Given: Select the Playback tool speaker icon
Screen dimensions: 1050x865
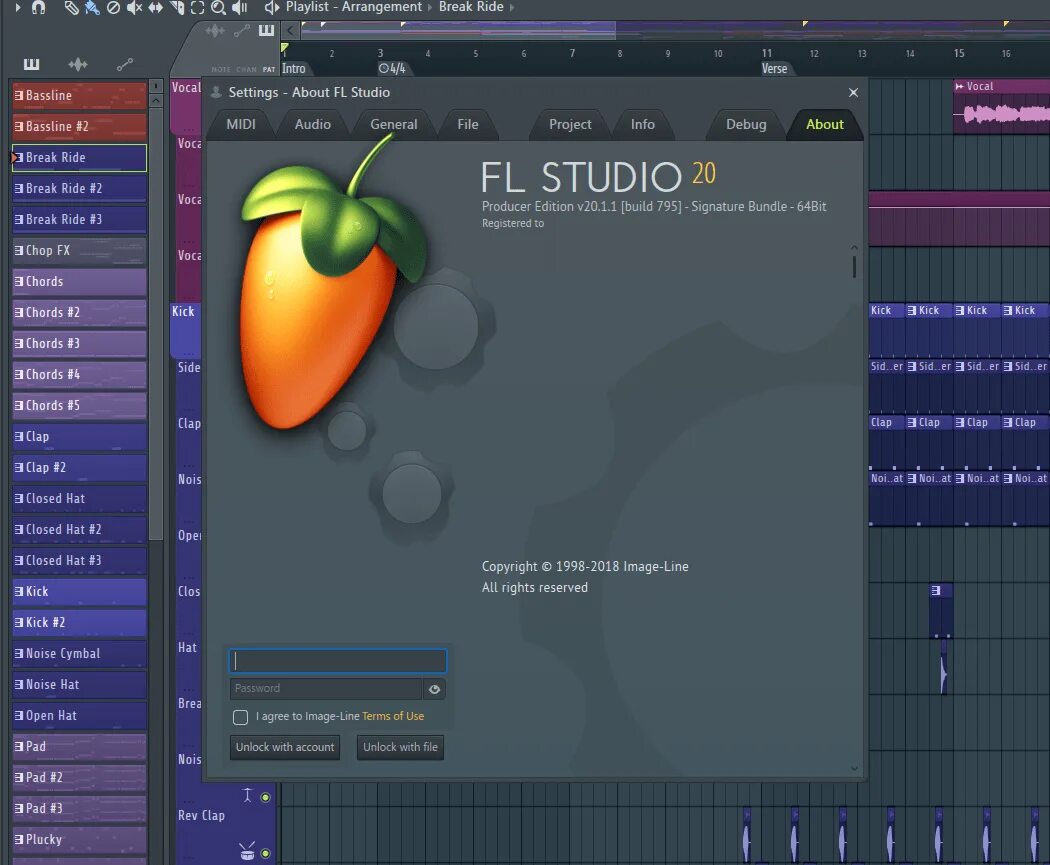Looking at the screenshot, I should (x=239, y=7).
